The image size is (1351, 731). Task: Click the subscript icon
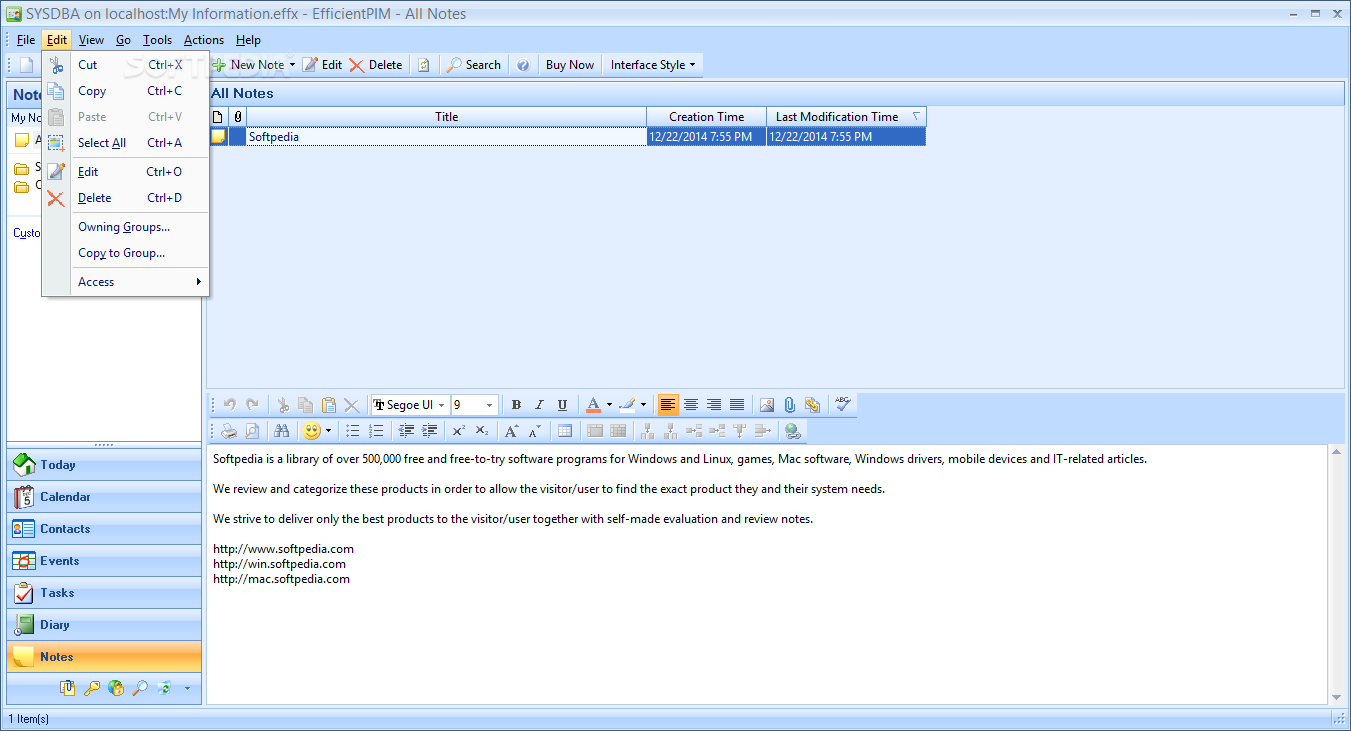481,431
